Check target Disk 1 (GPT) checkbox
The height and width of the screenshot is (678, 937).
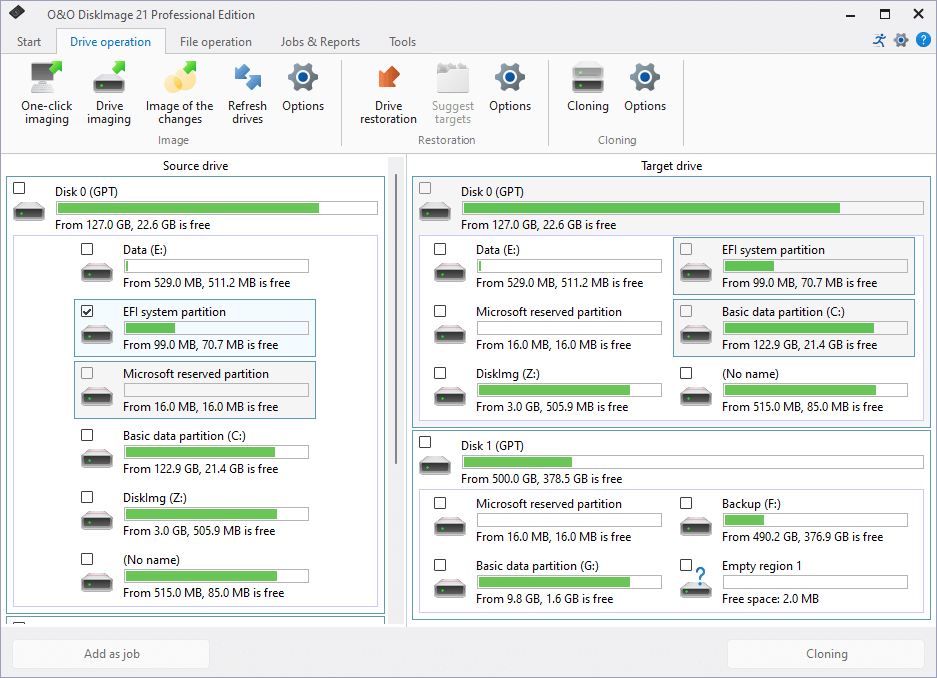point(425,442)
